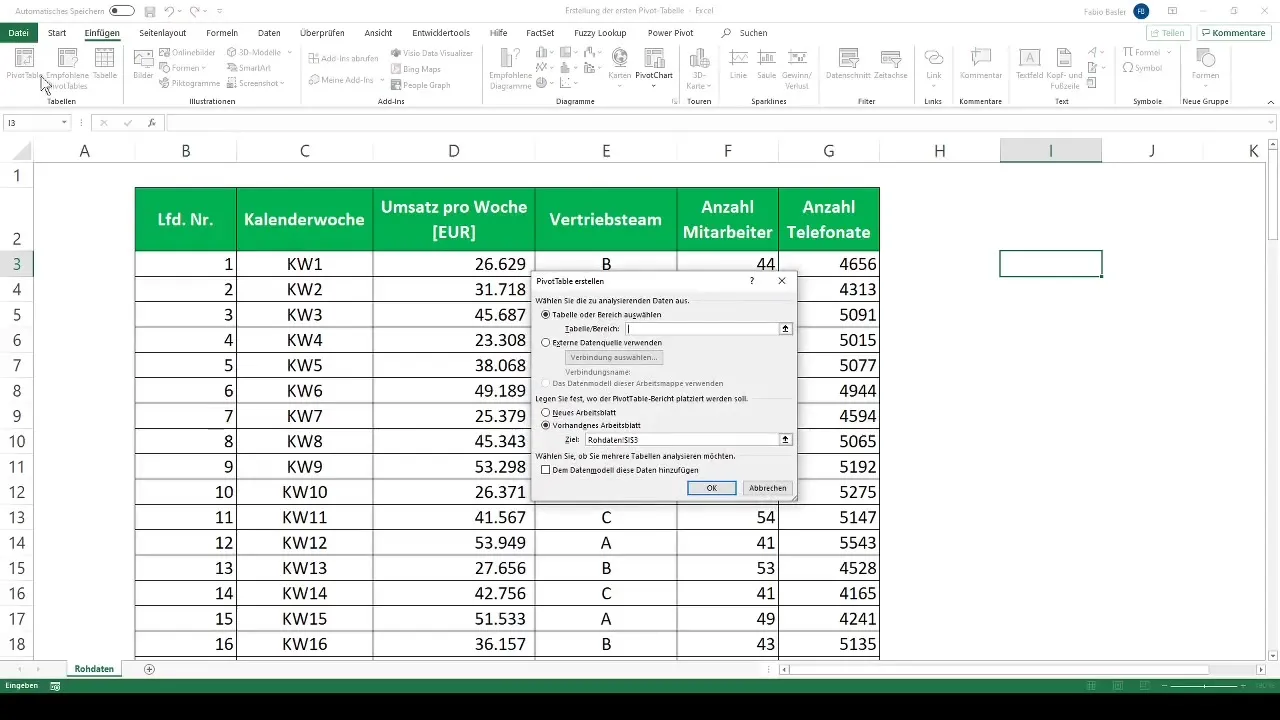Screen dimensions: 1280x720
Task: Click the zoom slider in status bar
Action: pyautogui.click(x=1205, y=686)
